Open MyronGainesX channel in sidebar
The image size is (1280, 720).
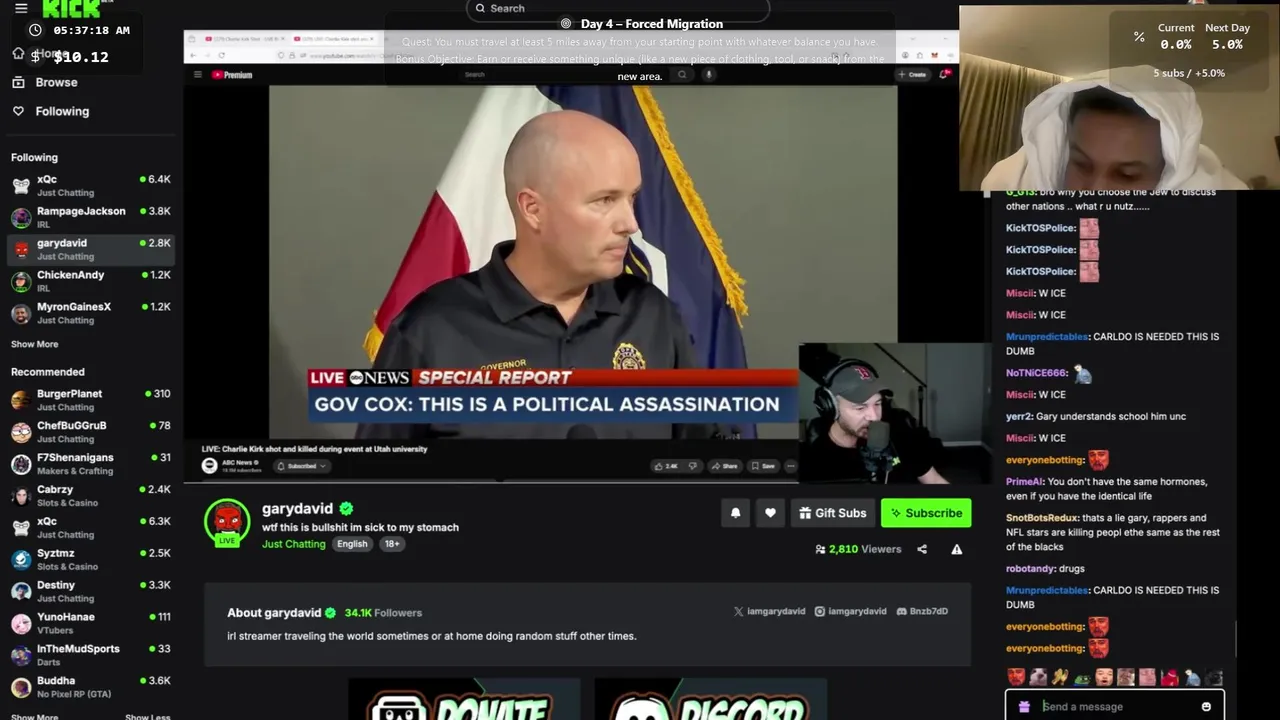point(91,313)
